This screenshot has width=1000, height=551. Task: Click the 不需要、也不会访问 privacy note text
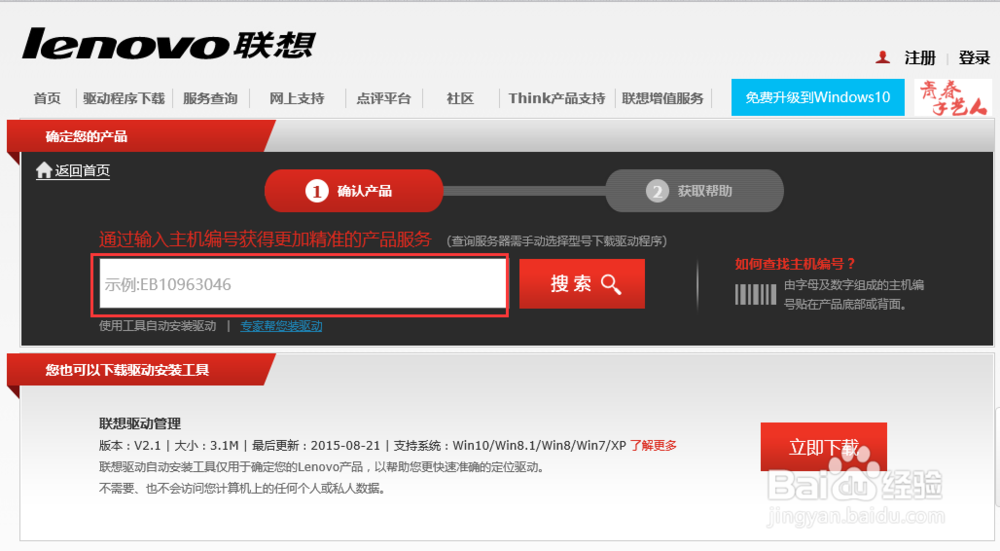pyautogui.click(x=242, y=489)
